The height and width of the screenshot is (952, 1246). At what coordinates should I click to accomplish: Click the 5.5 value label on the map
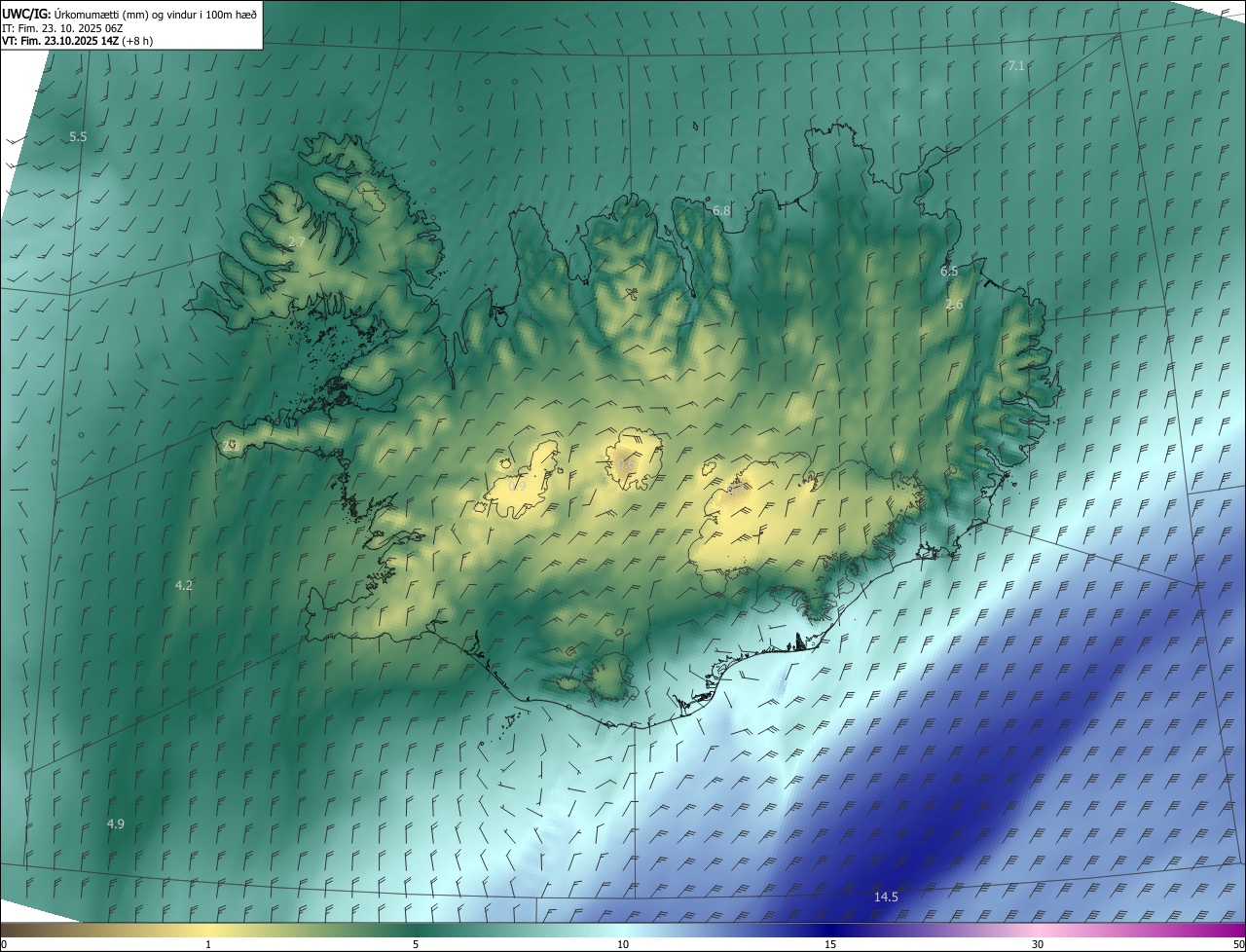coord(78,137)
